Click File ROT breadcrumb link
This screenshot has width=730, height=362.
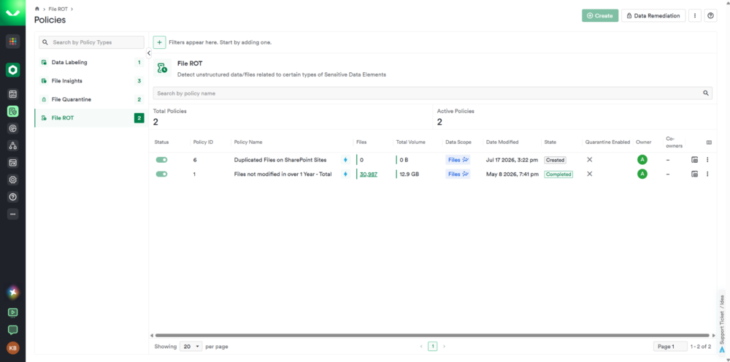58,9
